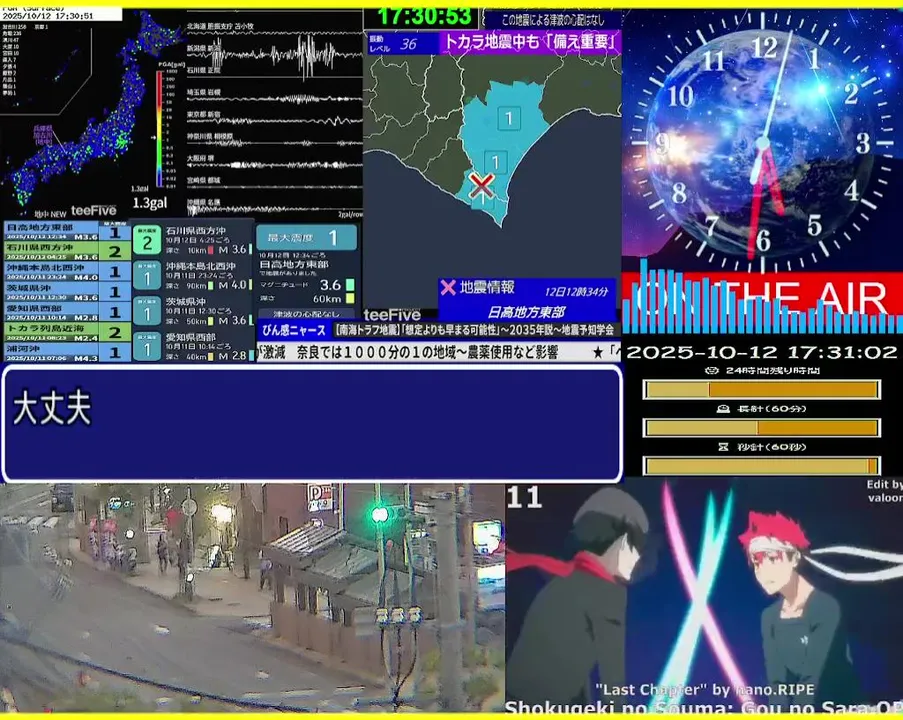Click the 大丈夫 text in blue message box
The image size is (903, 720).
(x=52, y=408)
